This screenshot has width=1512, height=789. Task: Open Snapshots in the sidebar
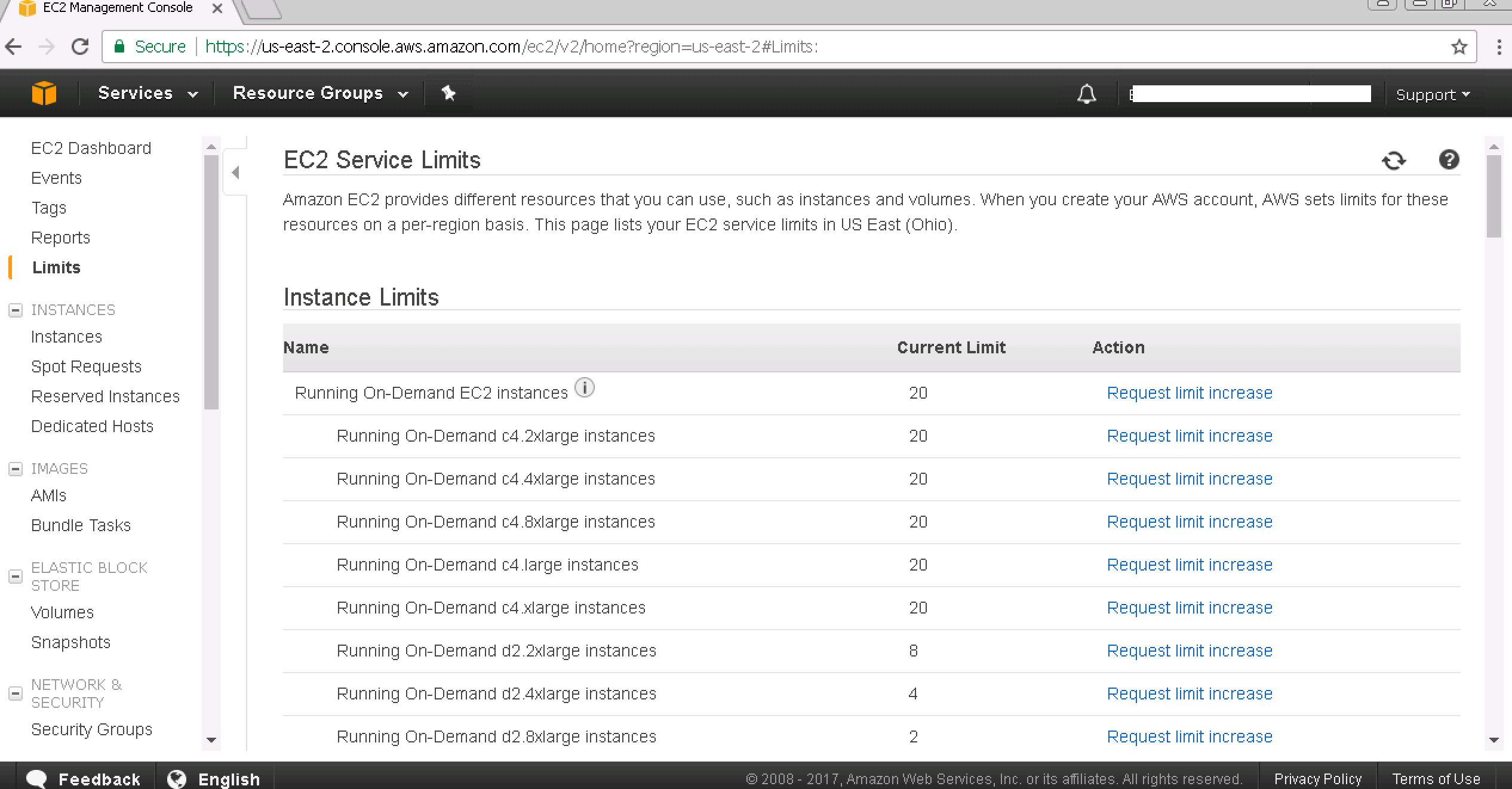[x=70, y=642]
